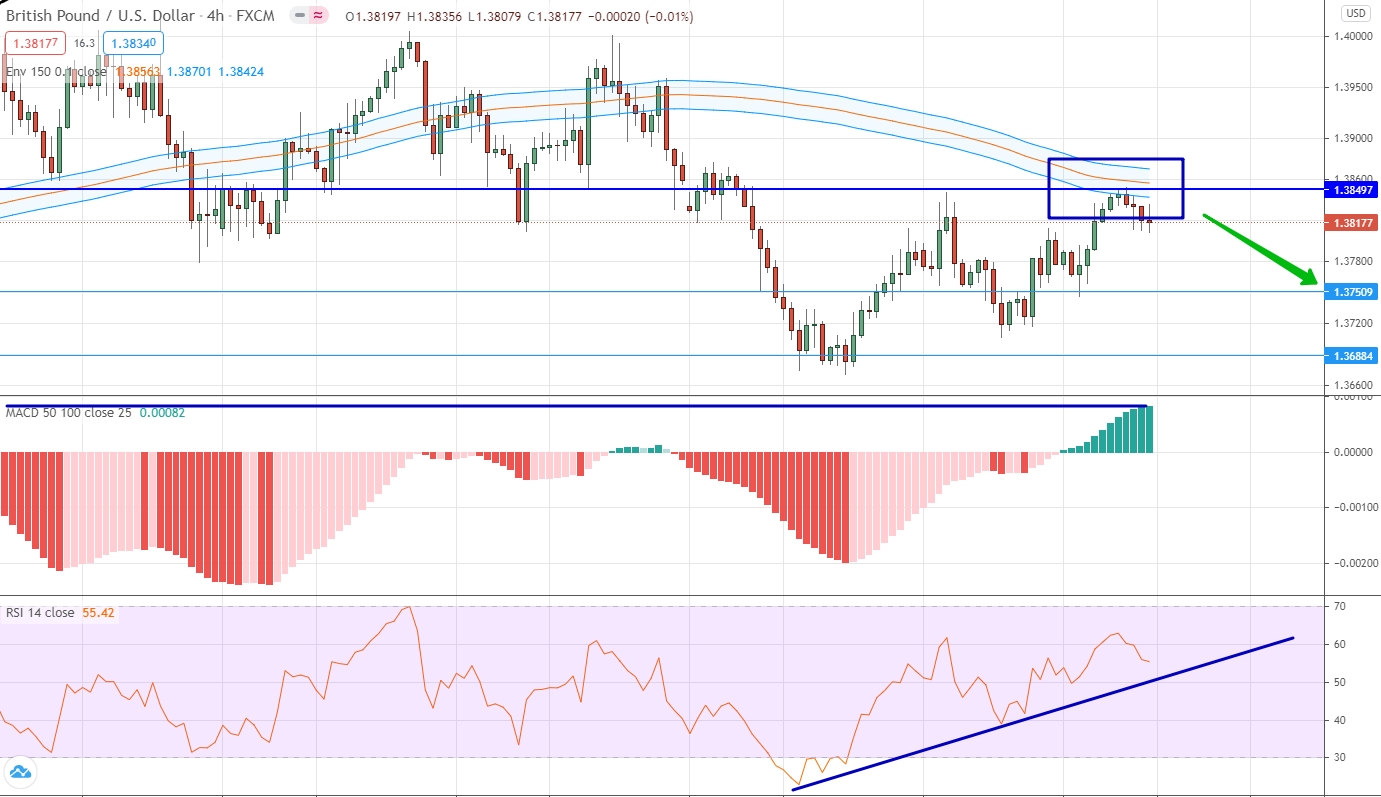1381x797 pixels.
Task: Click the Env lower value 1.38424
Action: point(240,72)
